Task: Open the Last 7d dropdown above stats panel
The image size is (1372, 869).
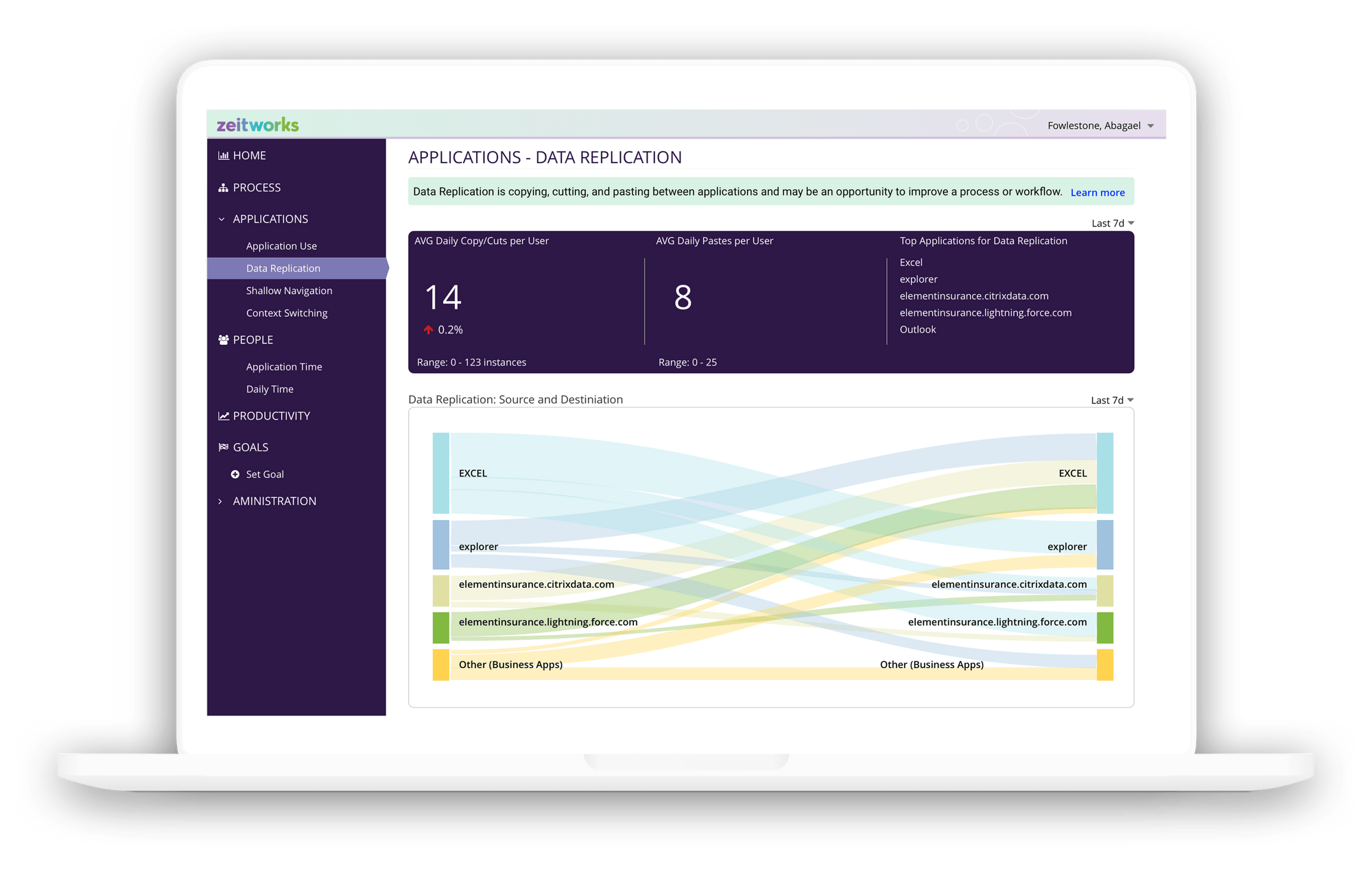Action: point(1113,224)
